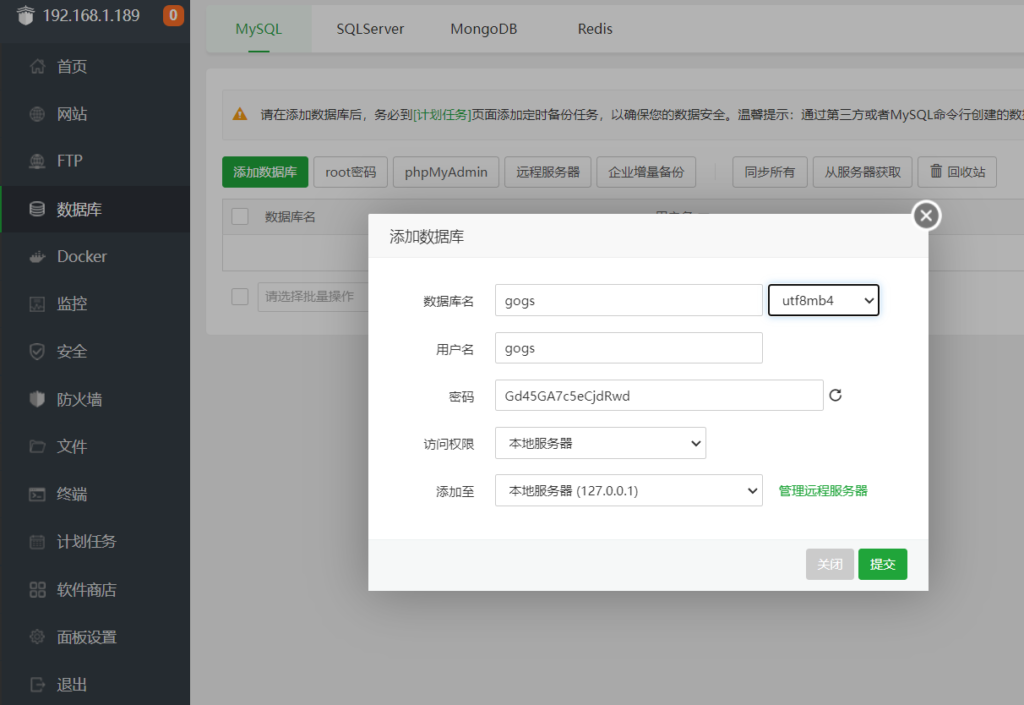Switch to the MongoDB tab
The image size is (1024, 705).
pos(483,29)
